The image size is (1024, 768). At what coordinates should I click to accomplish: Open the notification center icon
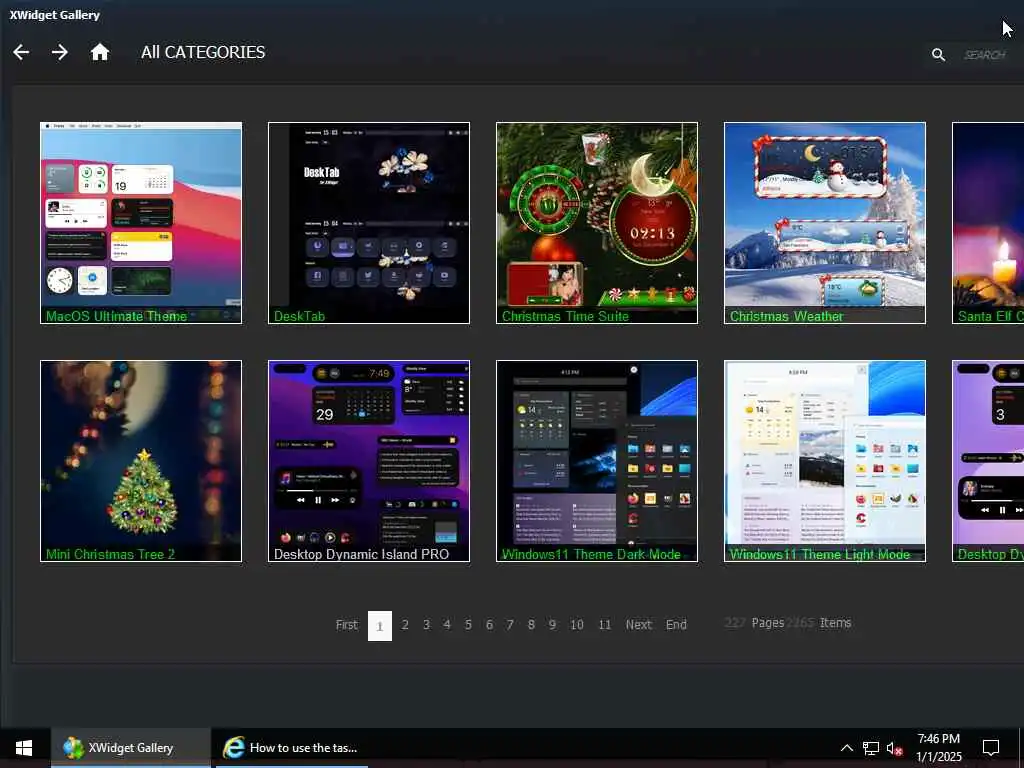(991, 748)
